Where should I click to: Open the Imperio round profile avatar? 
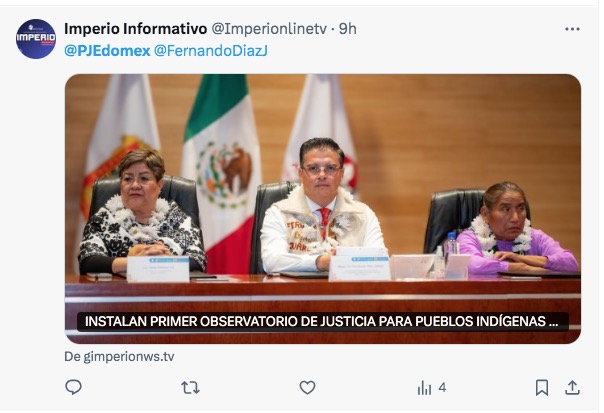tap(36, 39)
